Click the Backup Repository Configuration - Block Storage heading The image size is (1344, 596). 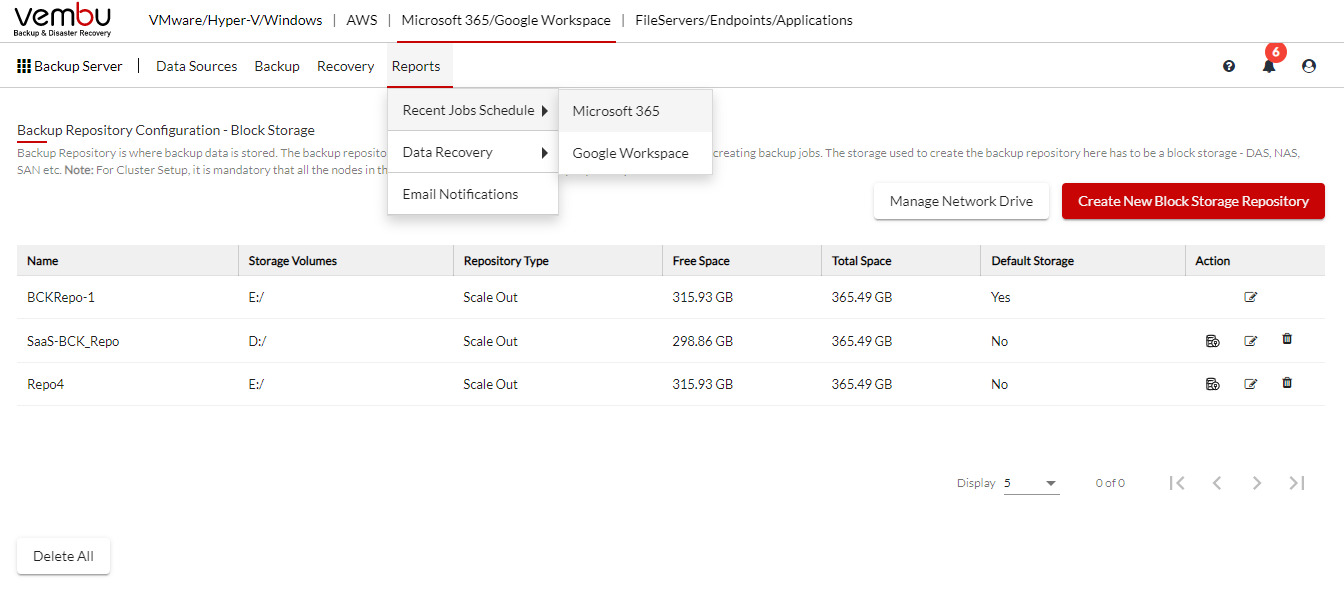pyautogui.click(x=166, y=130)
